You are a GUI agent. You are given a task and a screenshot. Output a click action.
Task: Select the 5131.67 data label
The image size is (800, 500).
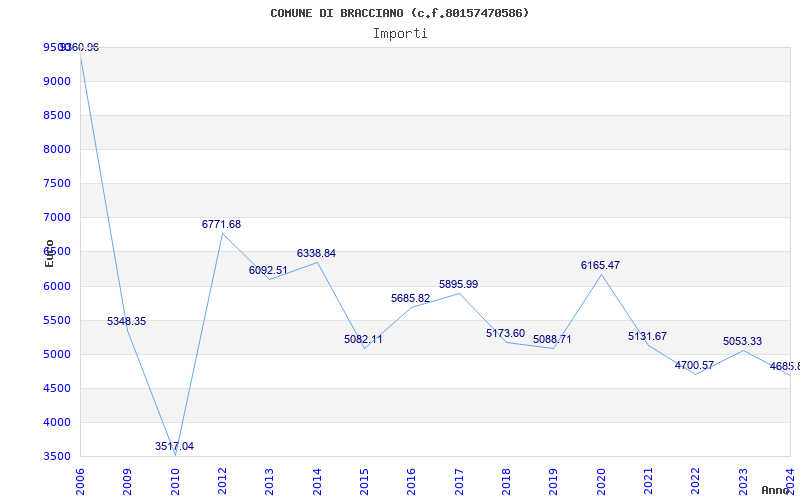647,336
